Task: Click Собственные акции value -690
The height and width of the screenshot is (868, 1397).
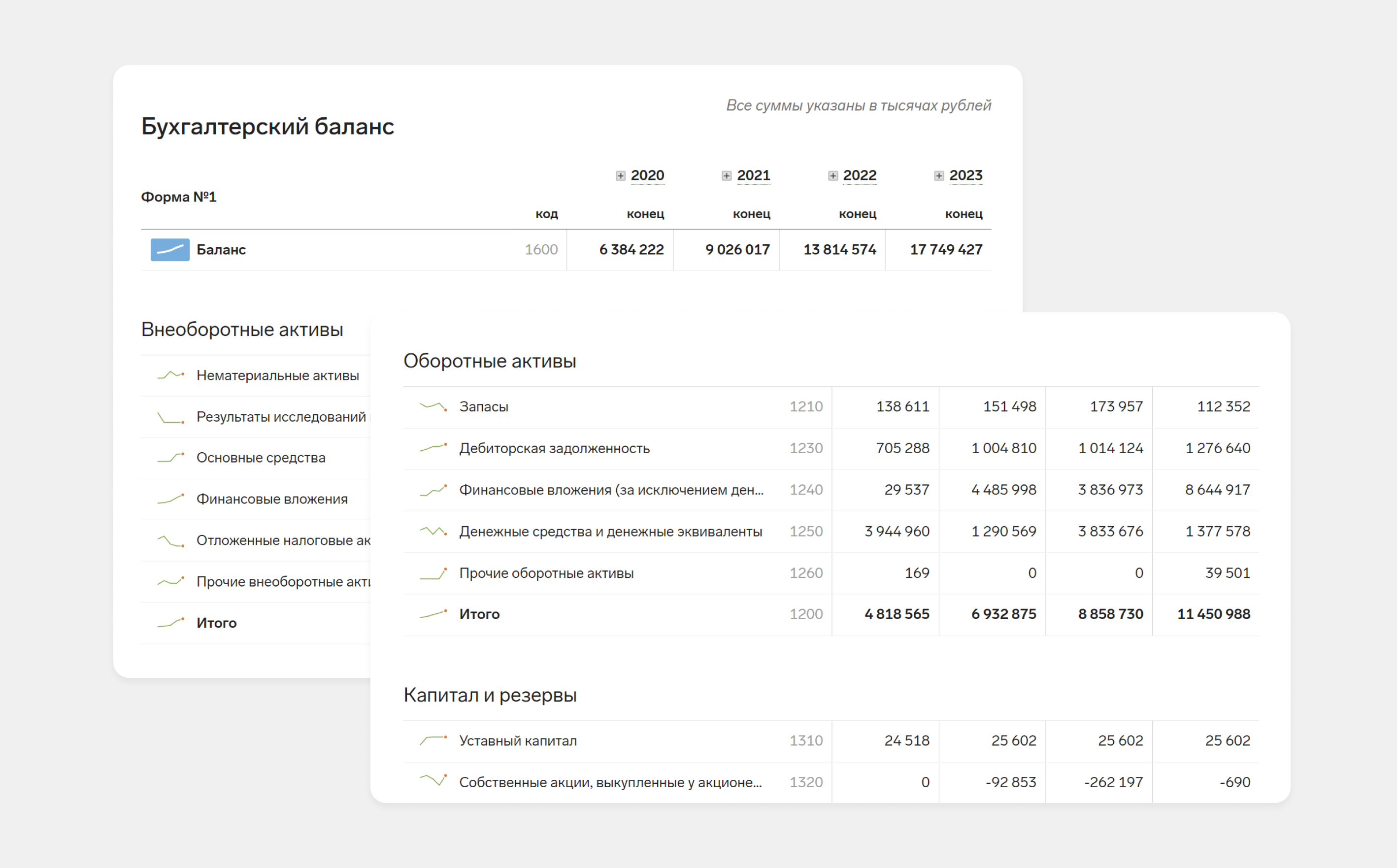Action: pos(1235,782)
